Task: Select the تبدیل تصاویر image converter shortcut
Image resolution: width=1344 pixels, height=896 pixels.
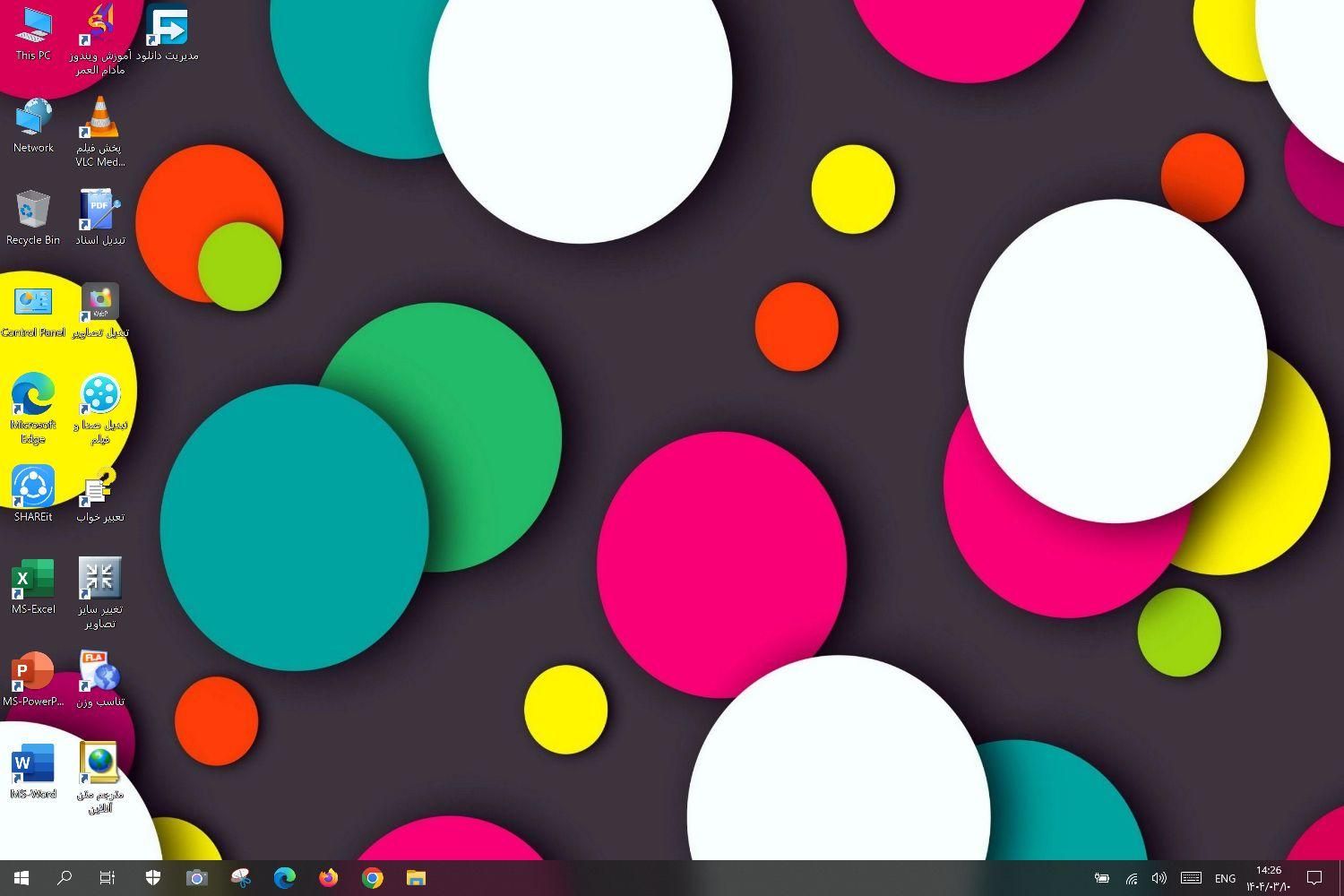Action: click(99, 311)
